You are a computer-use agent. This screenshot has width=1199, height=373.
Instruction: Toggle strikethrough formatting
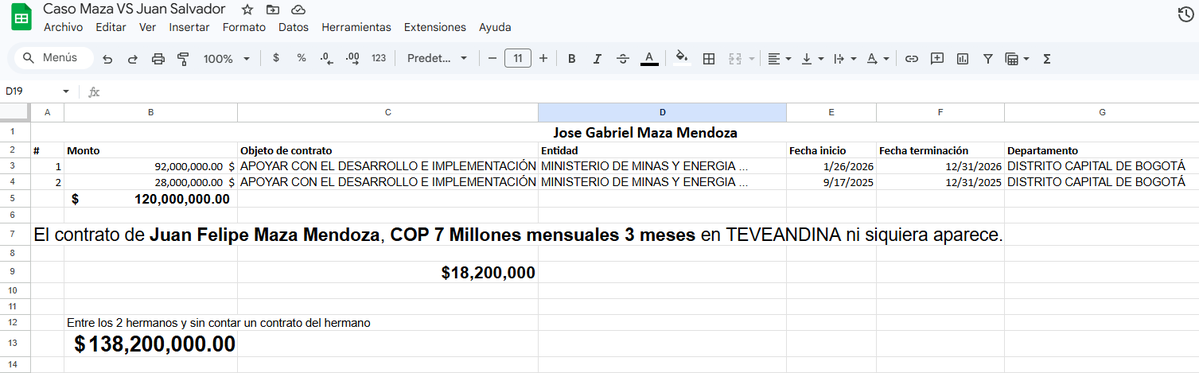(623, 59)
